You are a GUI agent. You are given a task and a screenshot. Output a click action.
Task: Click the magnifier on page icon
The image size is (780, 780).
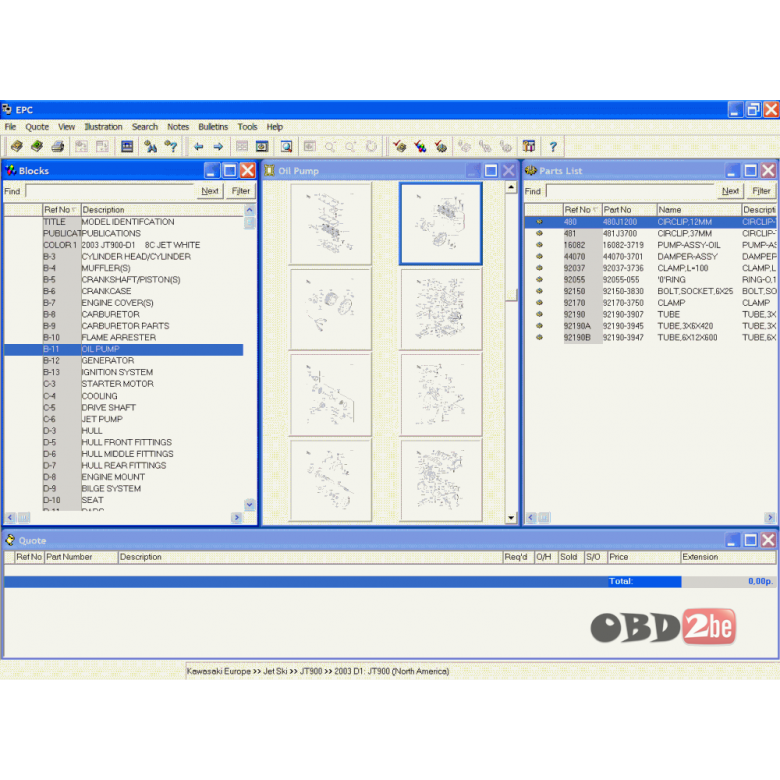[286, 146]
